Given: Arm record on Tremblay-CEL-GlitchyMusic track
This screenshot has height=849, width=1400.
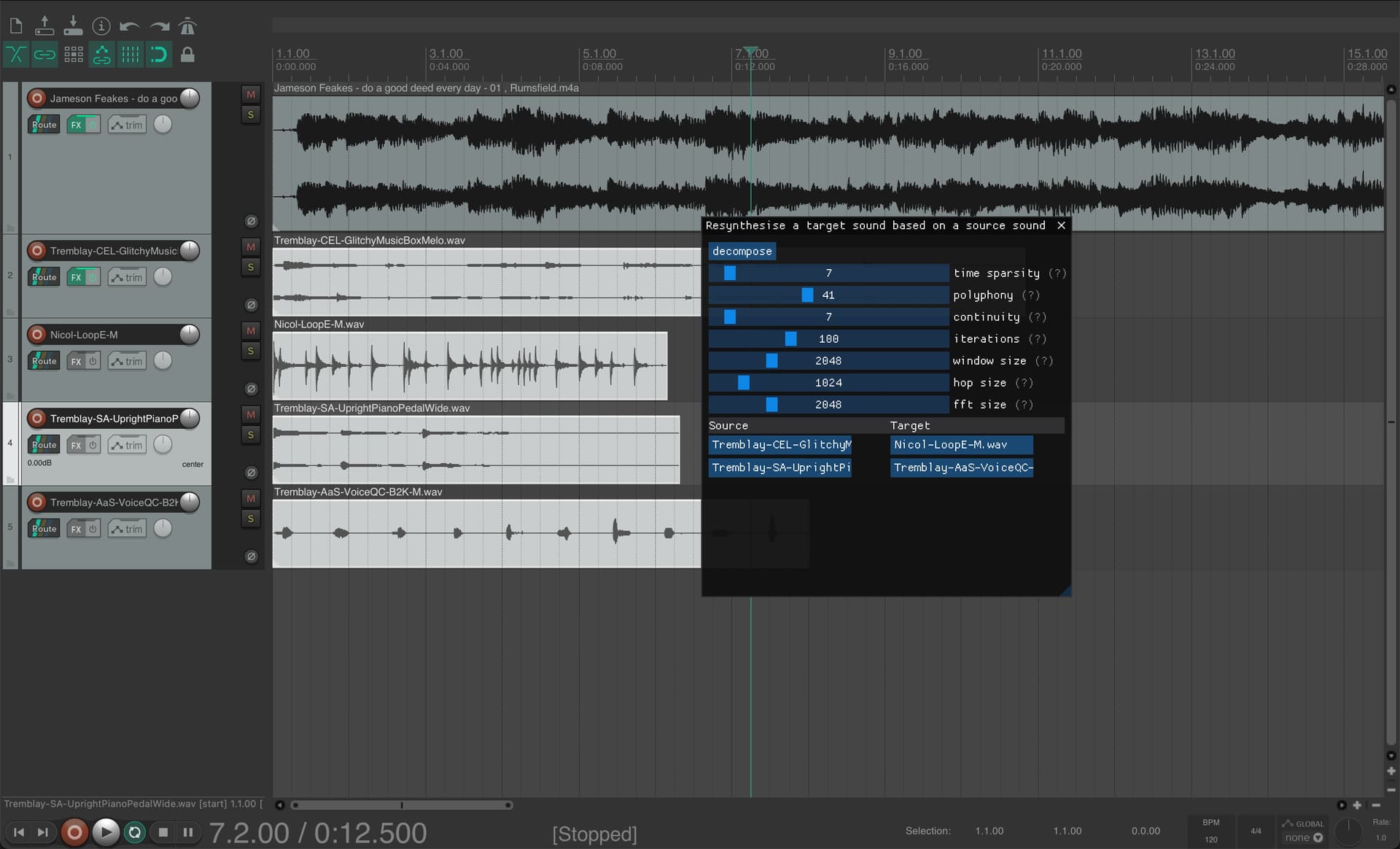Looking at the screenshot, I should tap(37, 250).
